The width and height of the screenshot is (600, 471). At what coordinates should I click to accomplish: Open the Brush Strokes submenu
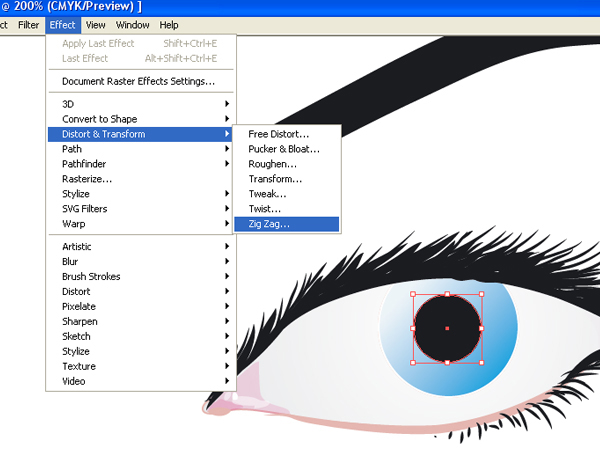point(141,276)
